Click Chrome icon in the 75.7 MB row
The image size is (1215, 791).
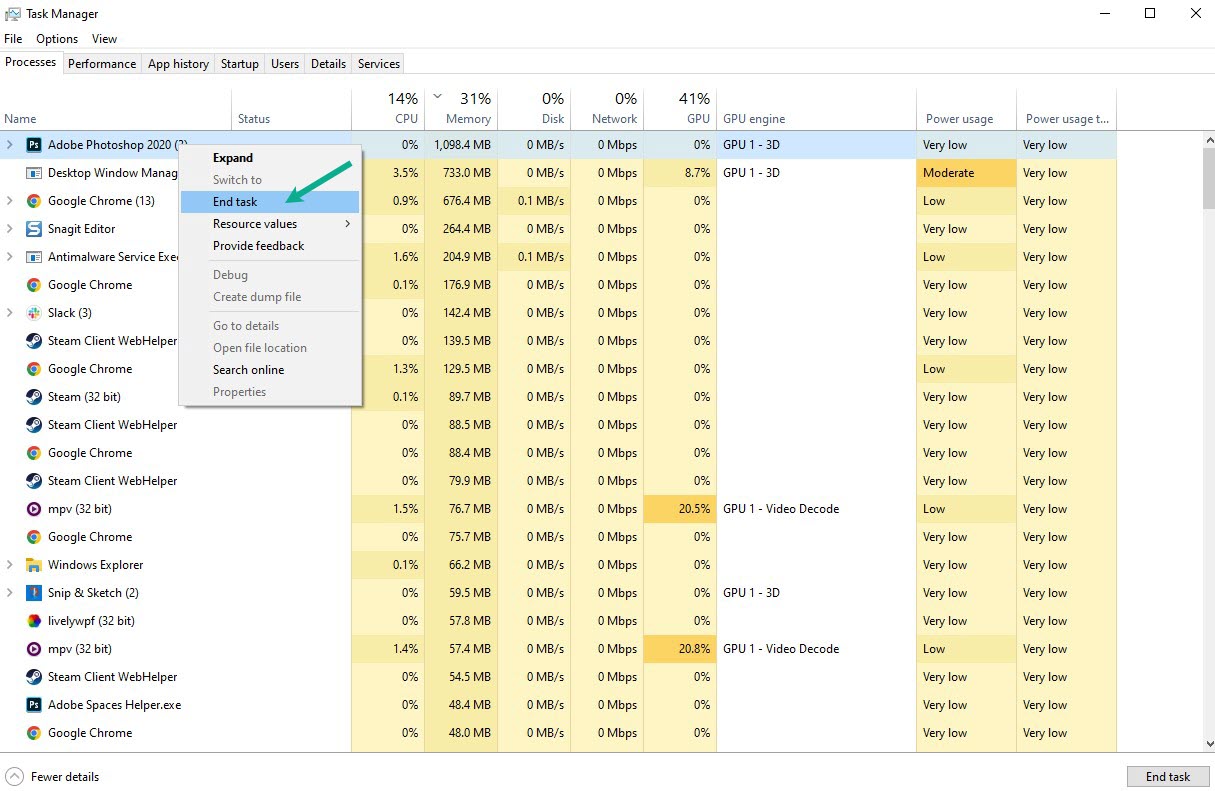click(33, 537)
